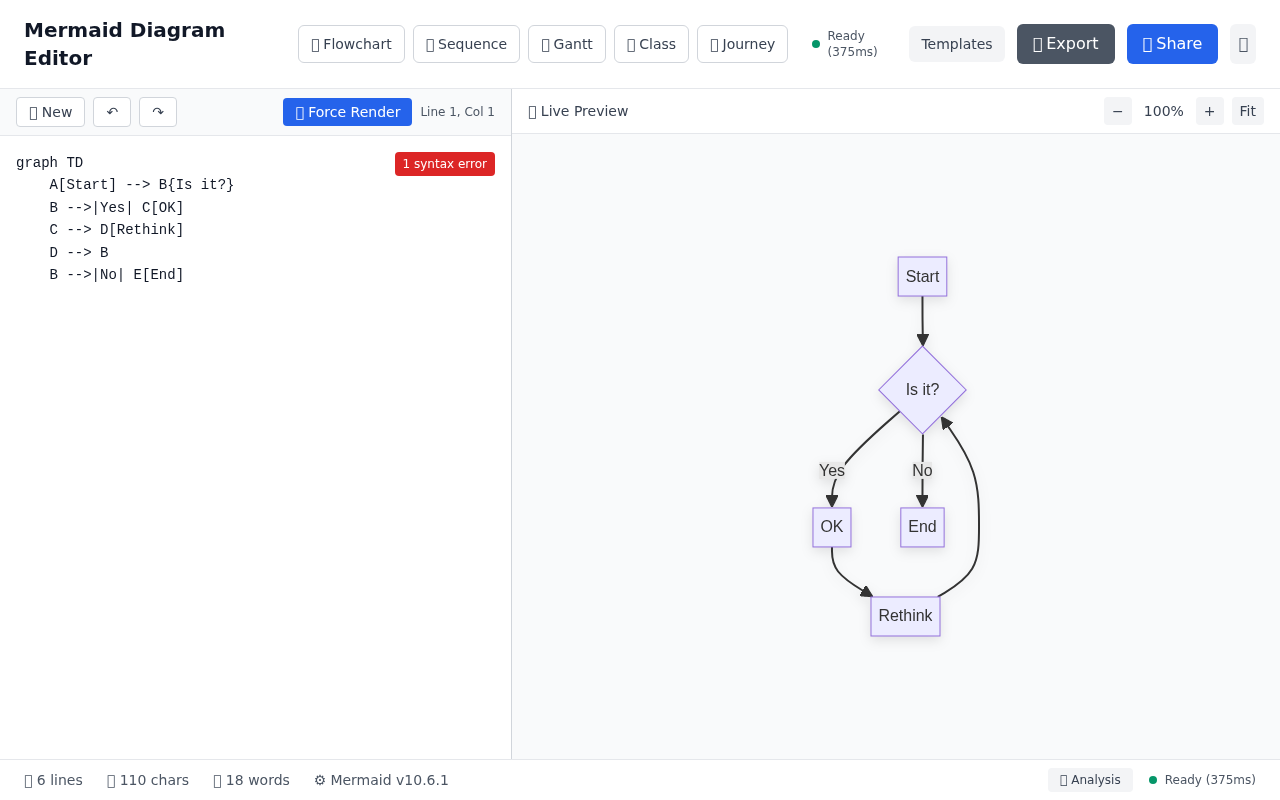Screen dimensions: 1280x800
Task: Click the redo arrow button
Action: click(158, 112)
